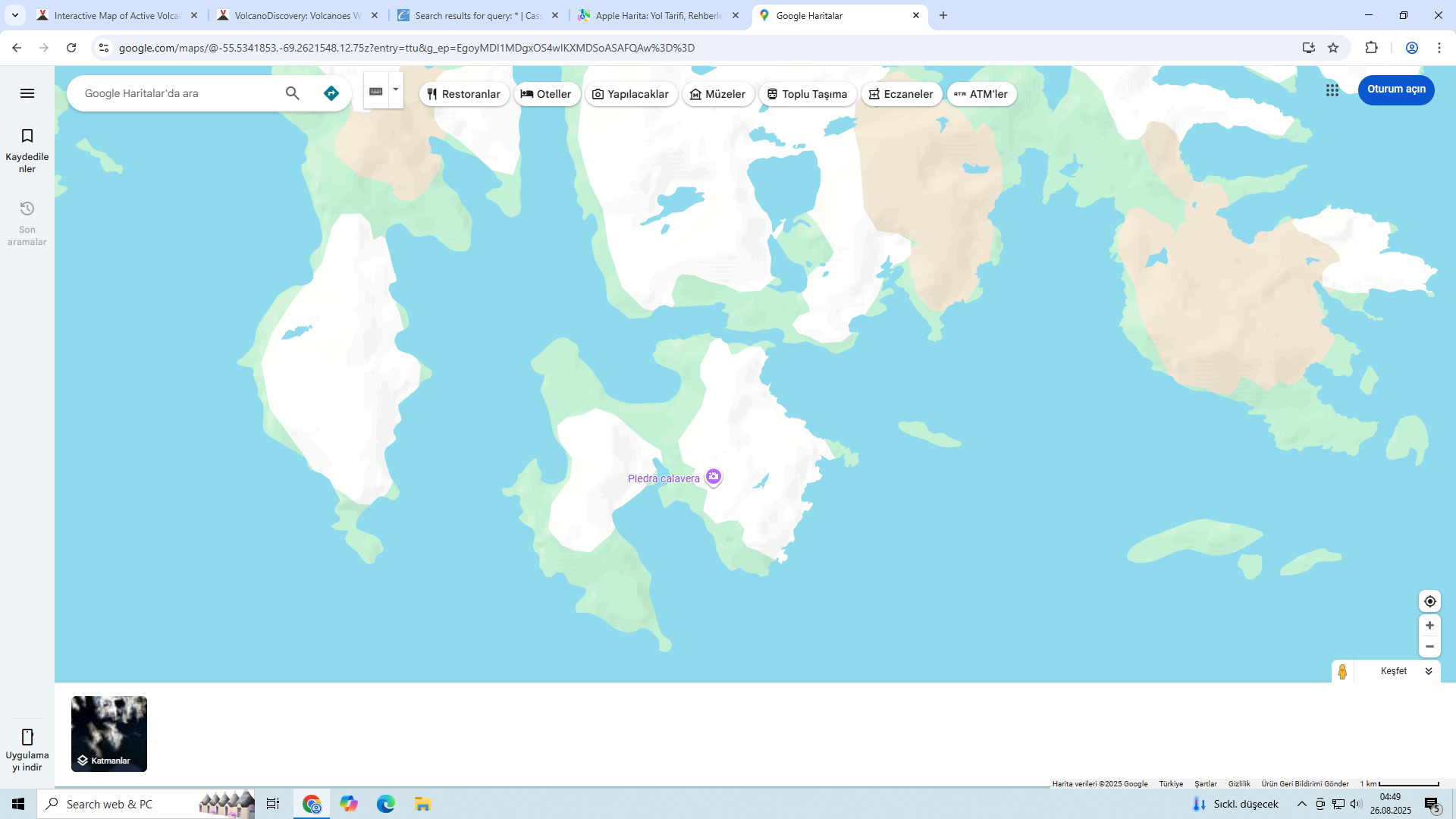Click the show my location icon
1456x819 pixels.
(1429, 601)
